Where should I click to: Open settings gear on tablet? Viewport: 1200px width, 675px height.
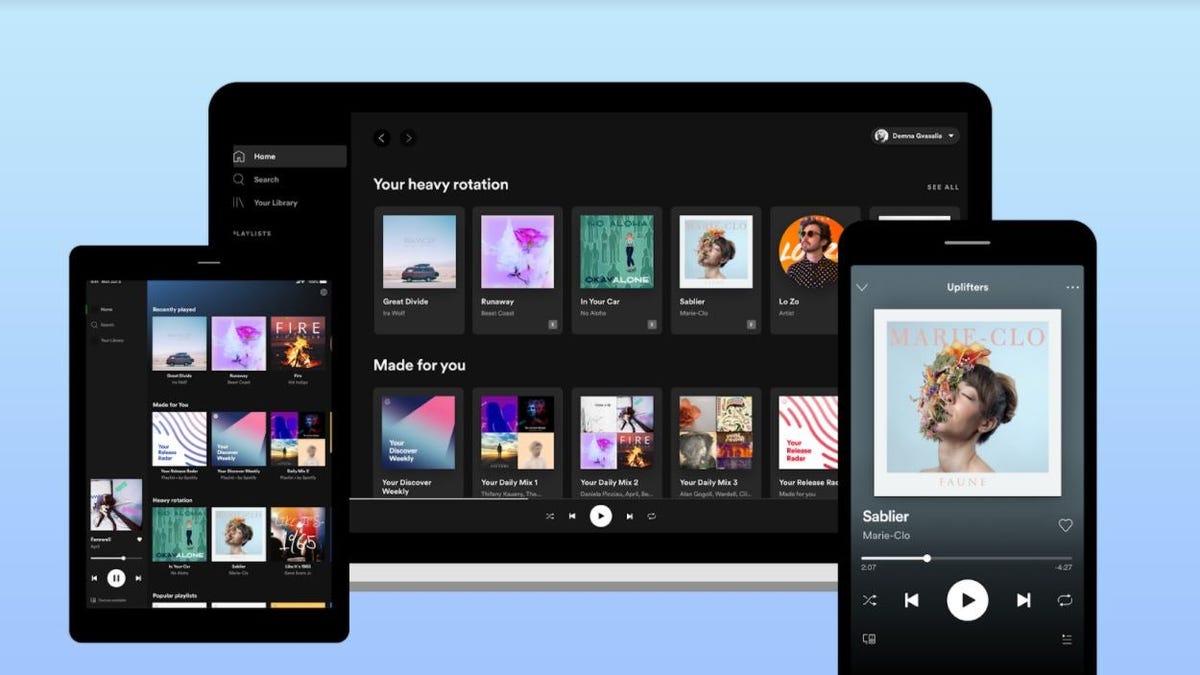pos(323,293)
